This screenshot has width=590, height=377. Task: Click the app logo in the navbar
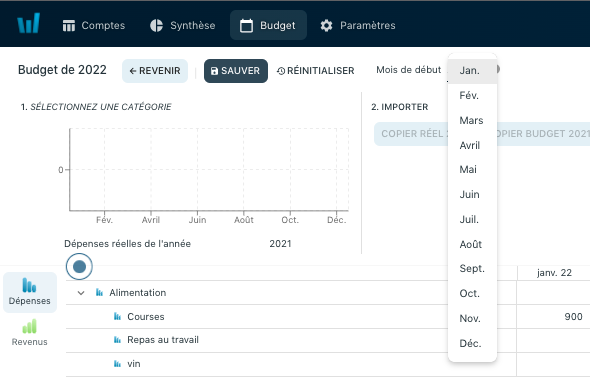pyautogui.click(x=29, y=23)
